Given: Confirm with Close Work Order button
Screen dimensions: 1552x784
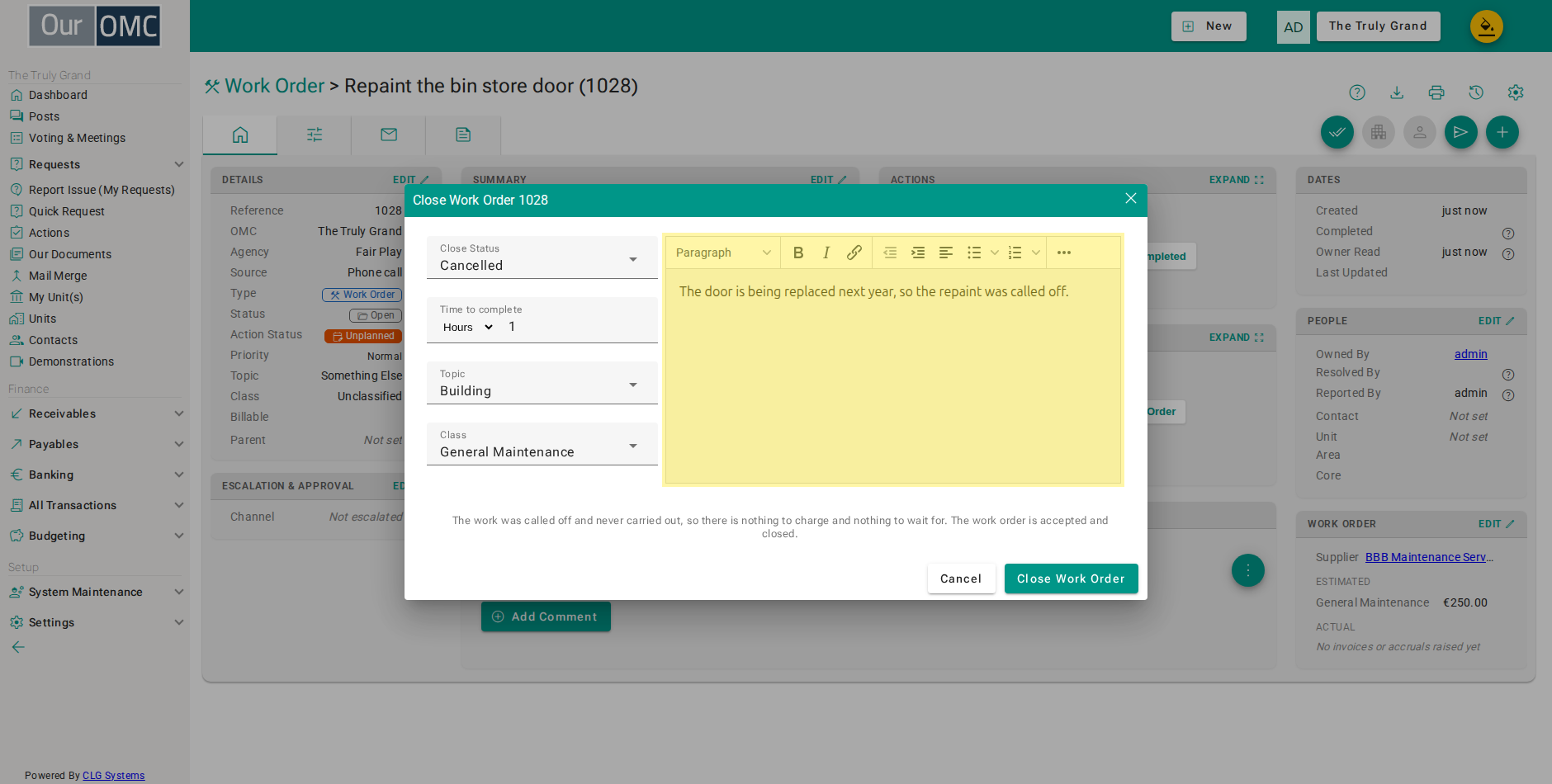Looking at the screenshot, I should 1071,579.
